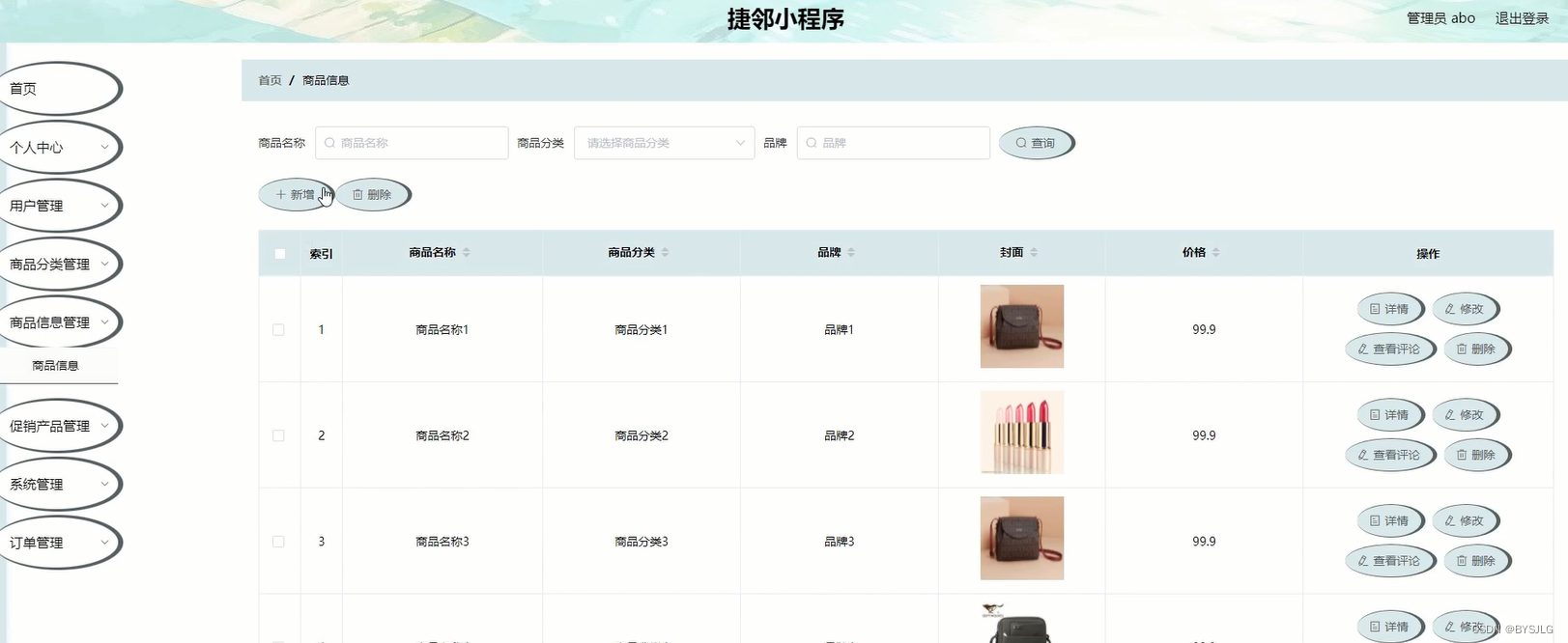Sort by the 商品名称 column sort arrows

tap(467, 253)
